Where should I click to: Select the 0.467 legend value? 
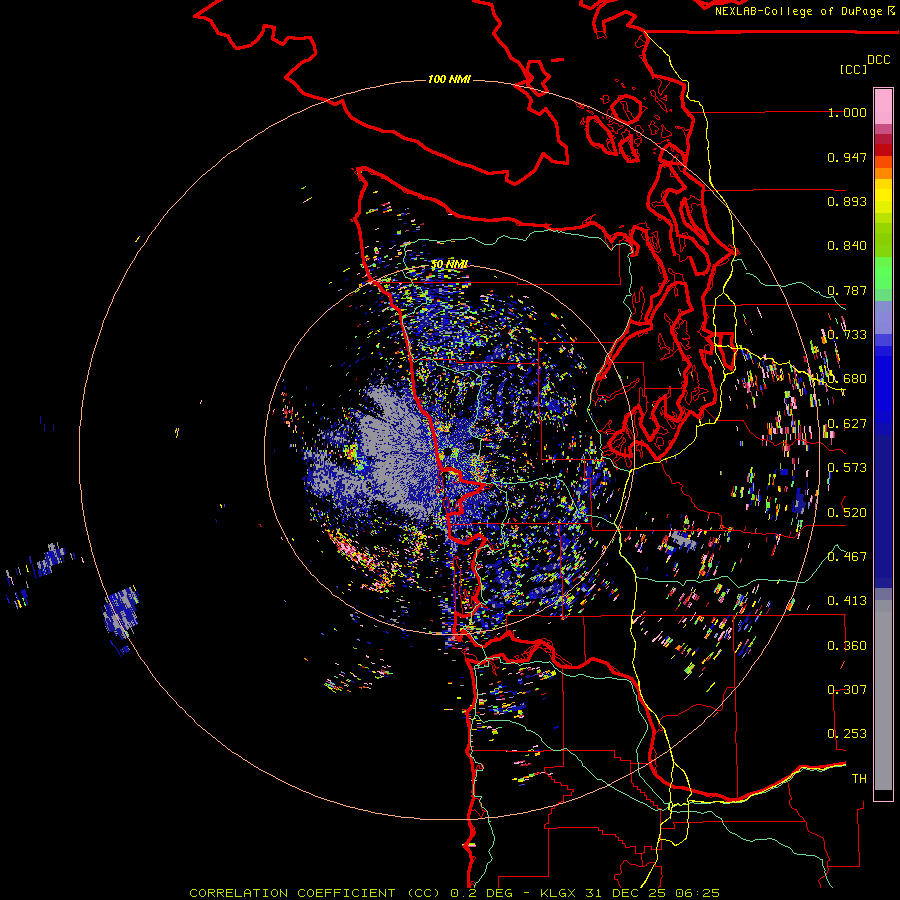pos(847,557)
